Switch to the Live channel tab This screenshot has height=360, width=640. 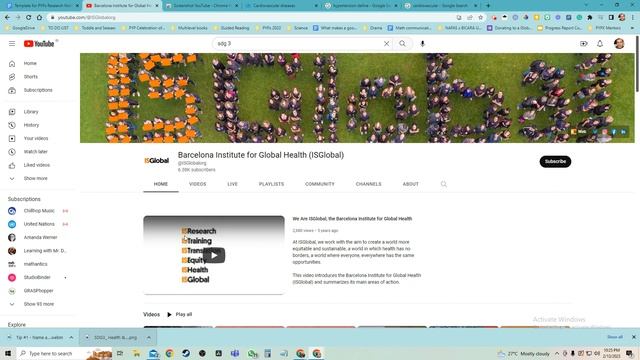(x=233, y=184)
